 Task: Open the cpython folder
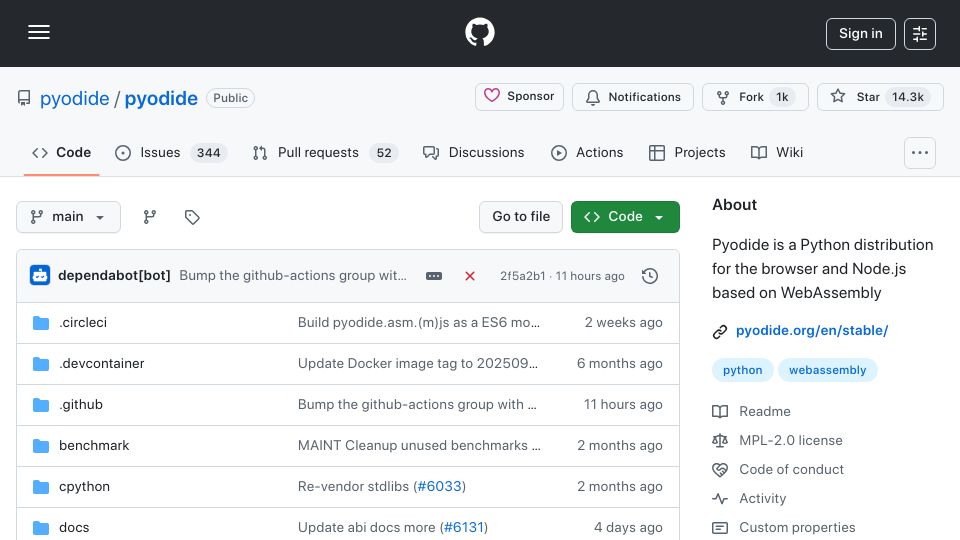click(84, 487)
